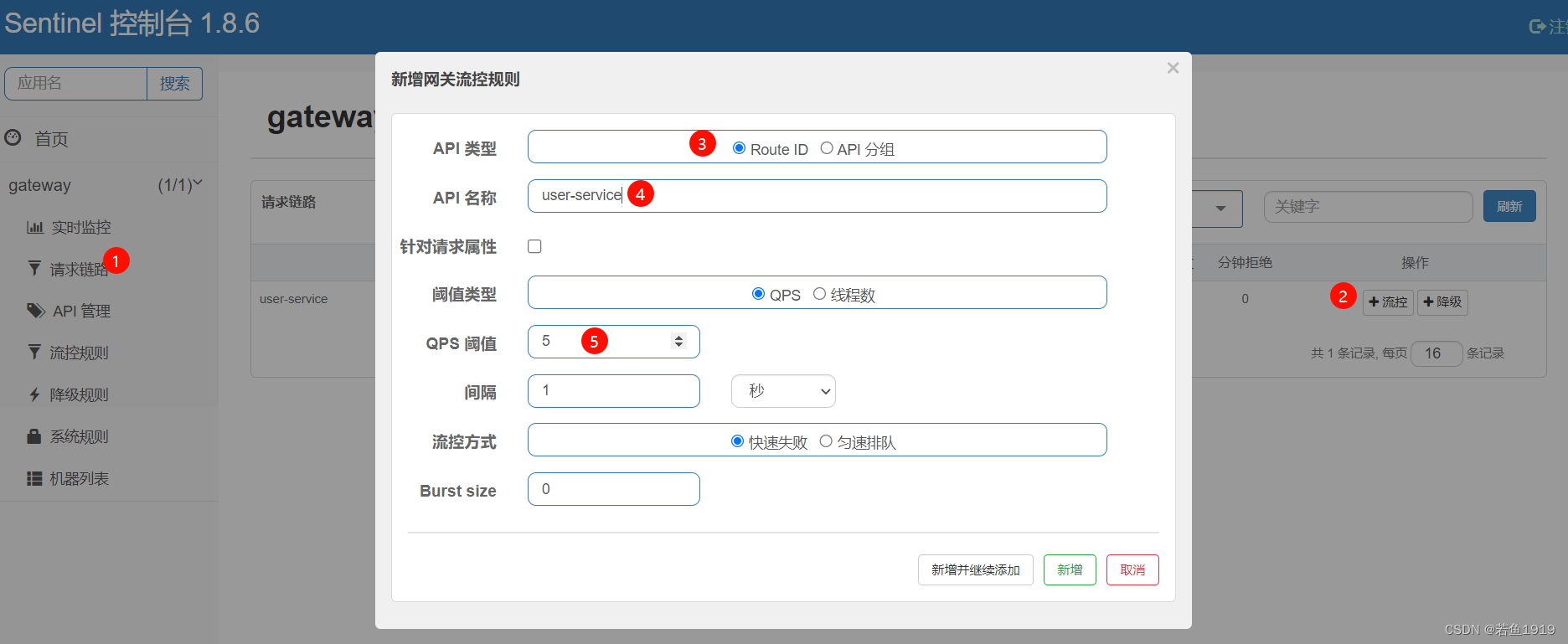Viewport: 1568px width, 644px height.
Task: Click the bar chart icon for 实时监控
Action: tap(35, 227)
